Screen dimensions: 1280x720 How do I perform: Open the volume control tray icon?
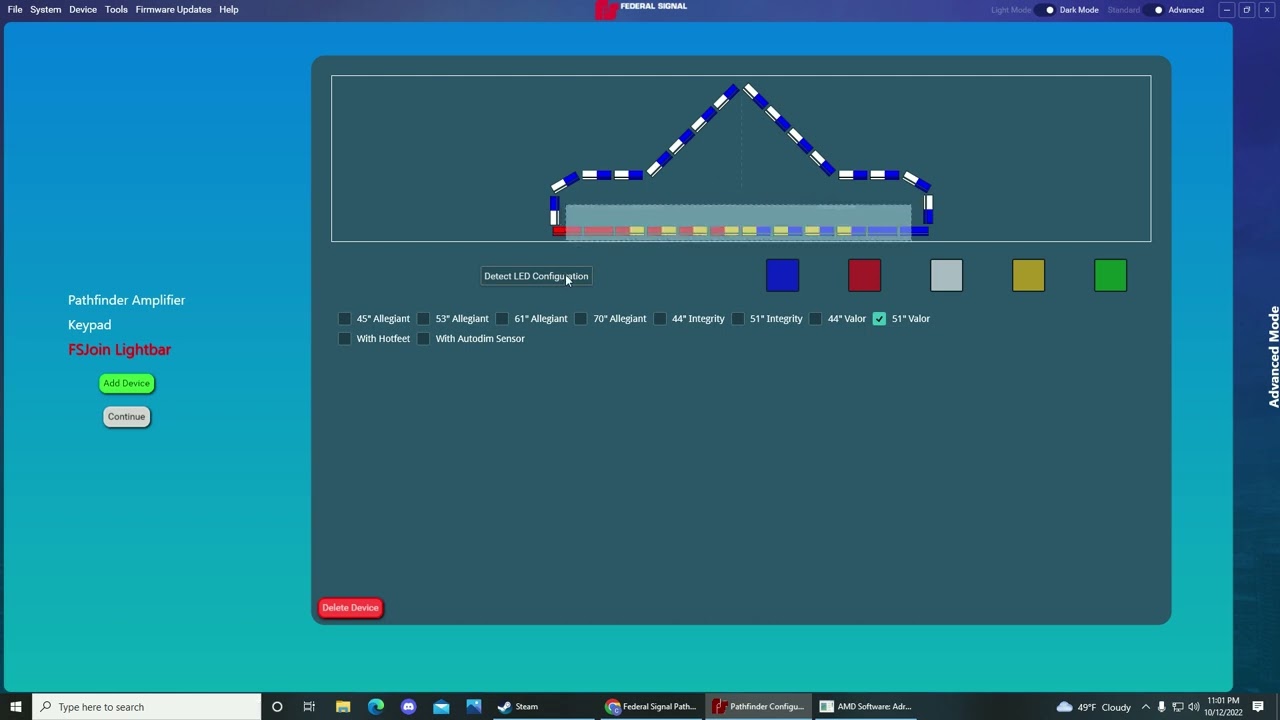coord(1193,707)
